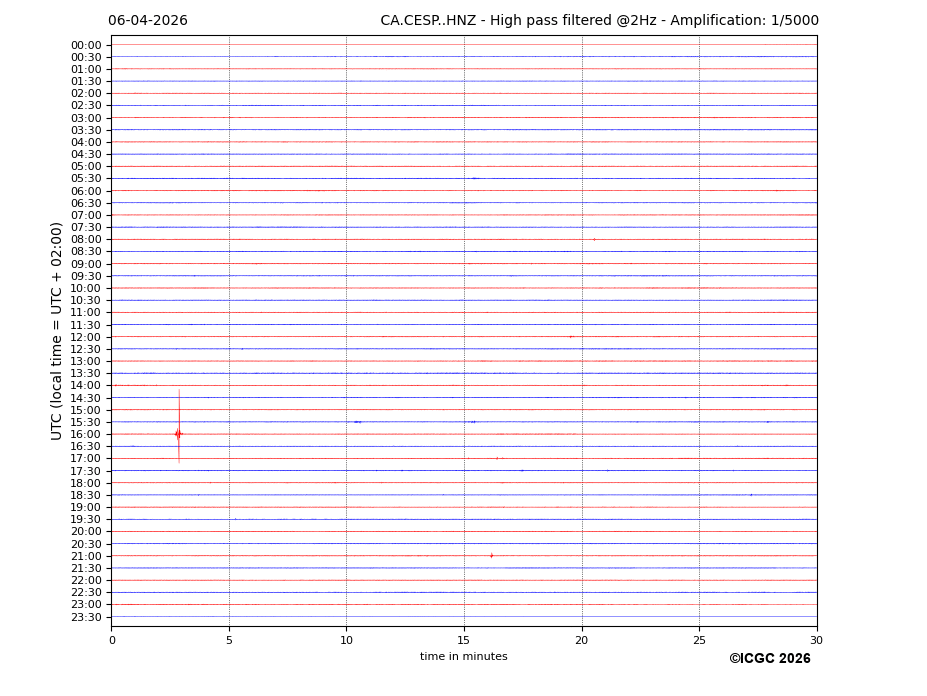Click the x-axis tick label 30
927x696 pixels.
tap(816, 640)
